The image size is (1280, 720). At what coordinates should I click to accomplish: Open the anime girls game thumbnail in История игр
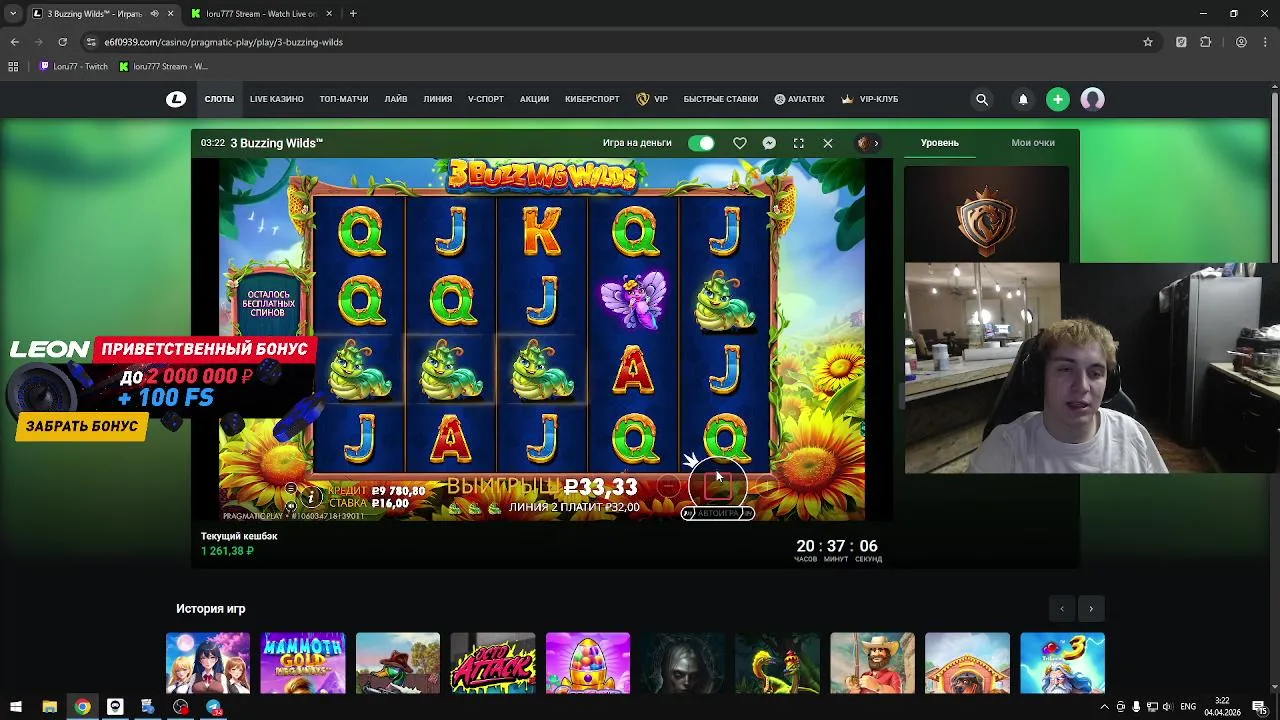[x=208, y=663]
